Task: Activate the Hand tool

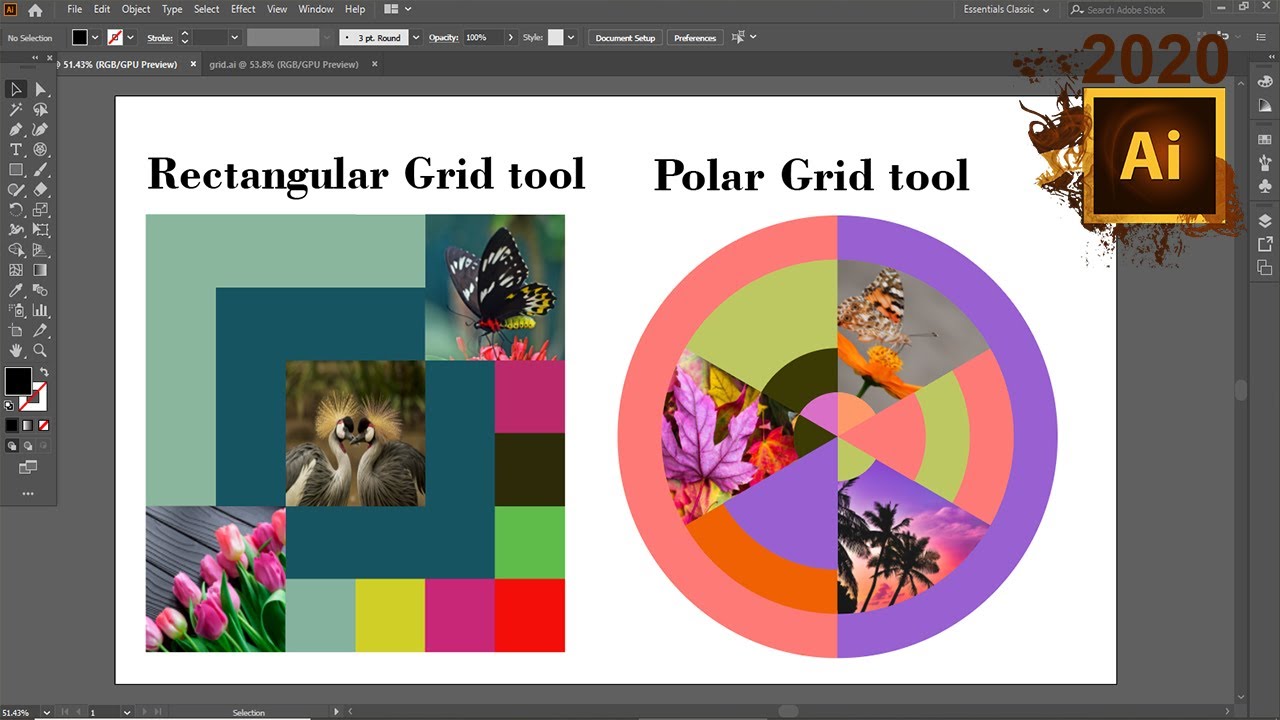Action: 16,350
